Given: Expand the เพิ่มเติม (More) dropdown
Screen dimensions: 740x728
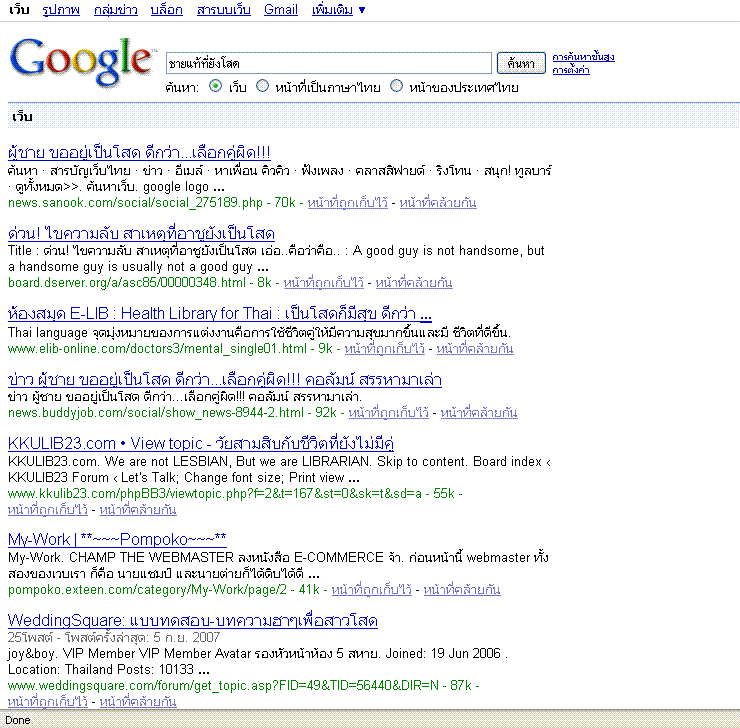Looking at the screenshot, I should (x=338, y=9).
